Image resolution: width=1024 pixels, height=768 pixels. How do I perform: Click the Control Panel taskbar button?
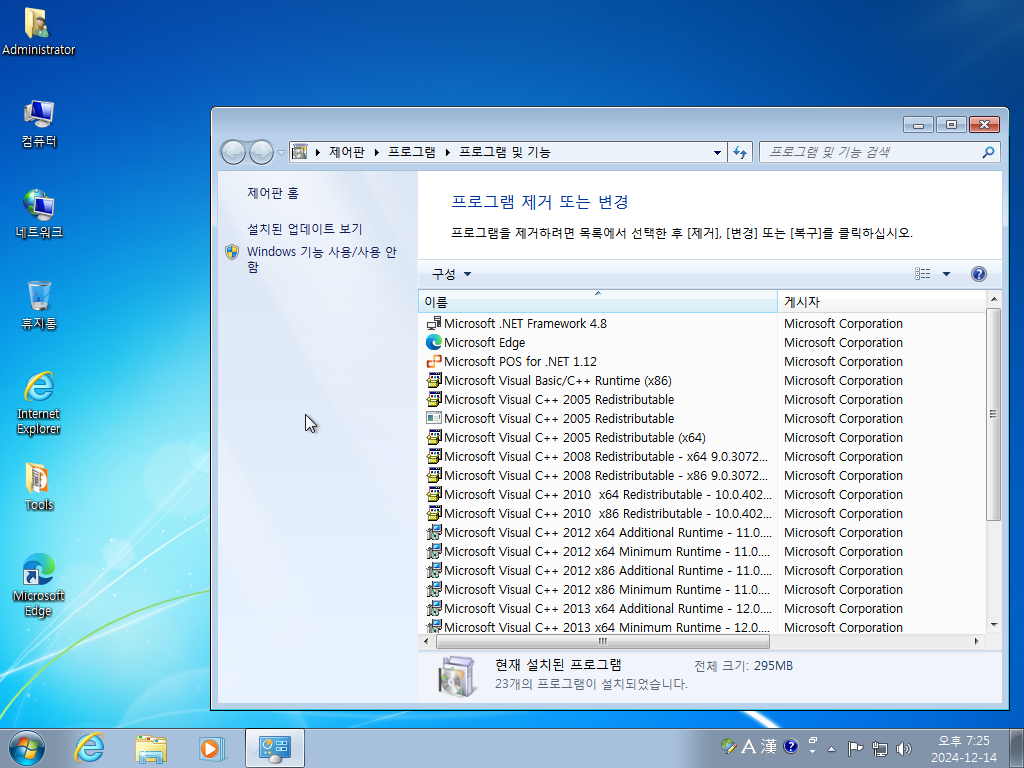tap(275, 748)
